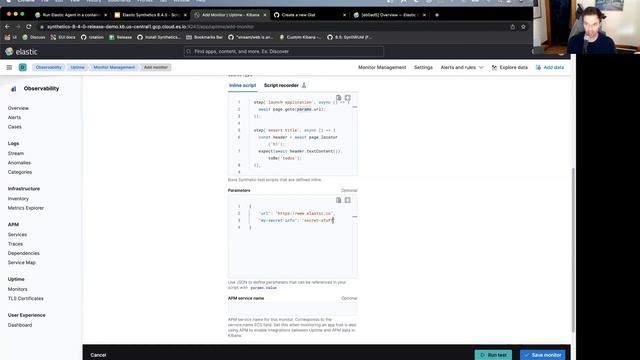640x360 pixels.
Task: Click the Add data icon
Action: point(538,67)
